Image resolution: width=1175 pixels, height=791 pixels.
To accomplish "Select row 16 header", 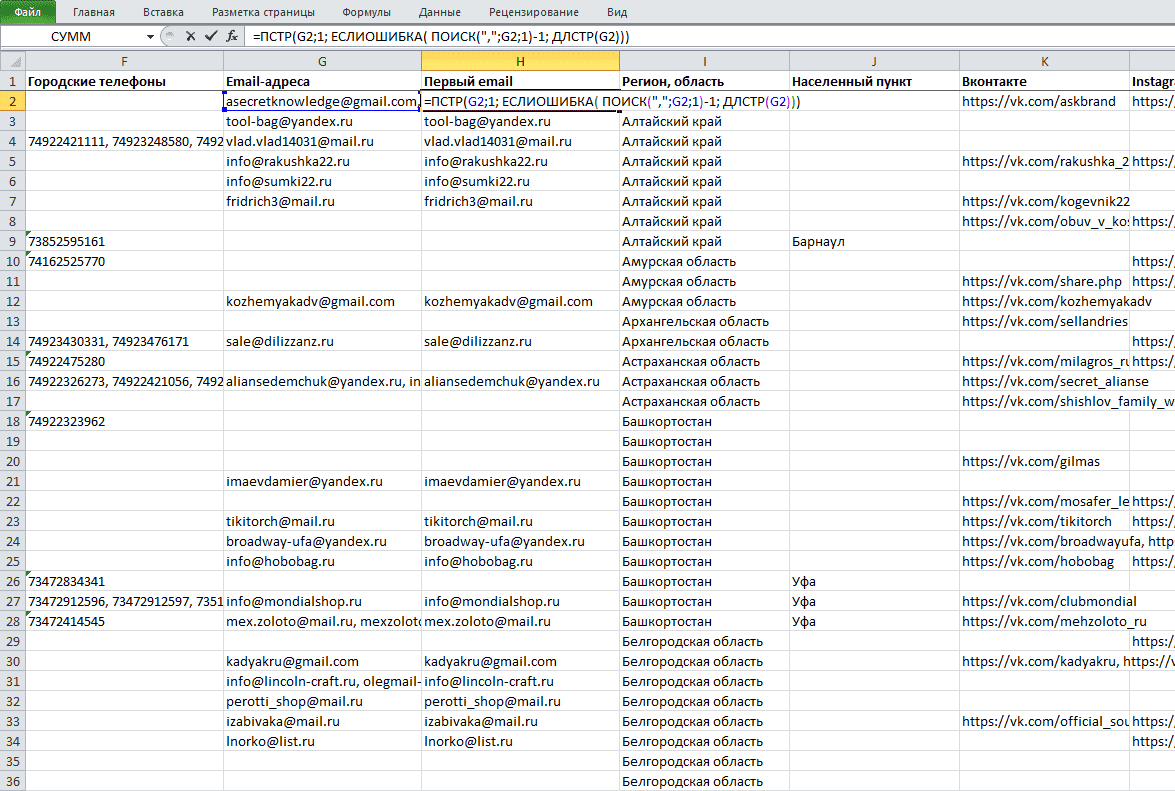I will pos(13,381).
